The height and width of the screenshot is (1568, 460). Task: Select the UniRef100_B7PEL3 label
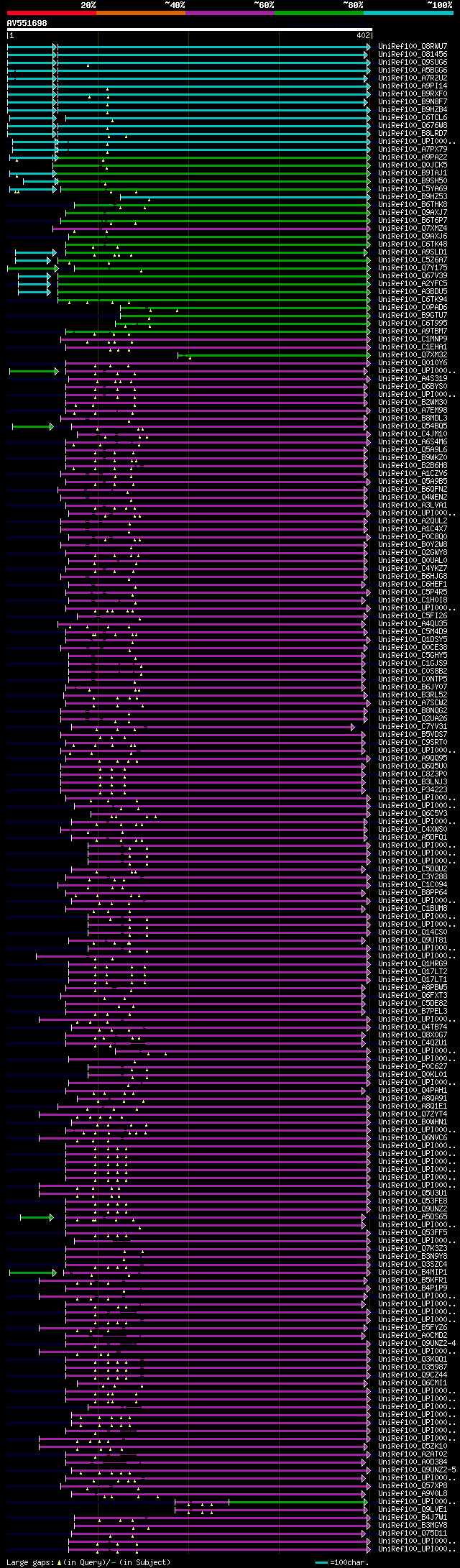[413, 1012]
